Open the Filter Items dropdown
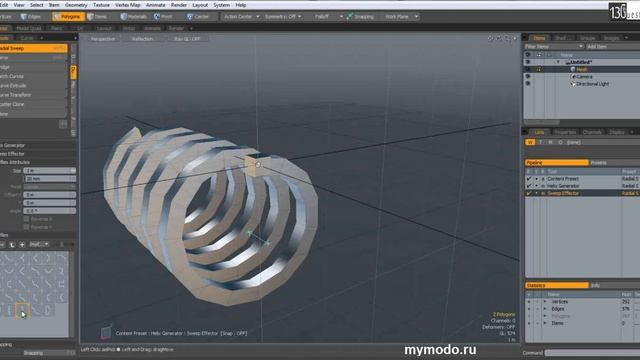The width and height of the screenshot is (640, 360). [x=553, y=47]
